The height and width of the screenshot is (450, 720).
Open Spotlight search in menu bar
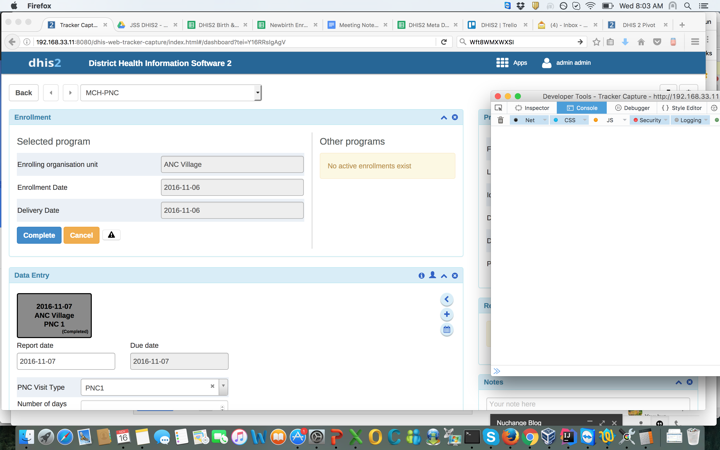point(687,6)
